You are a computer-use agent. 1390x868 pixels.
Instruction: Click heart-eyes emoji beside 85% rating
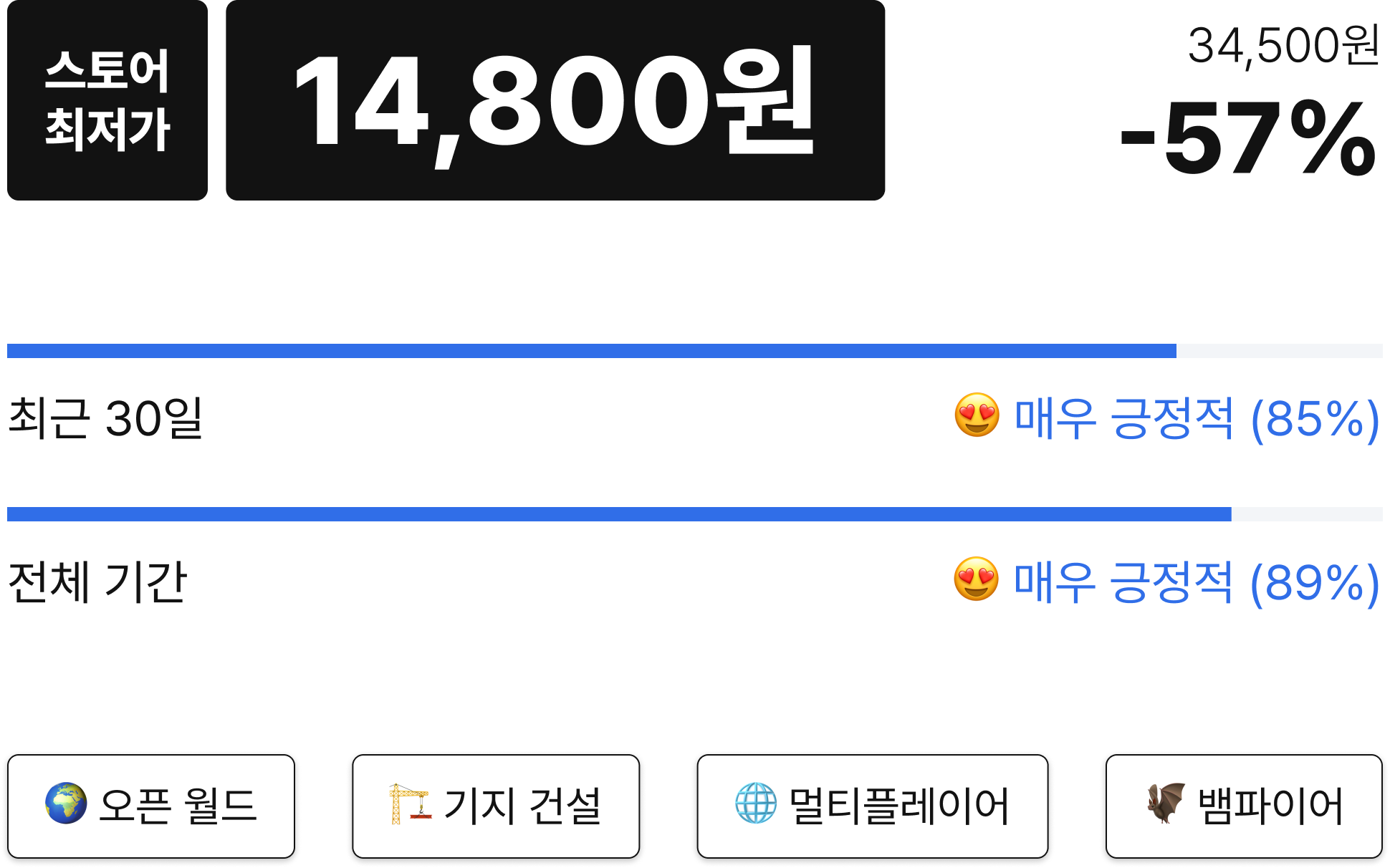(977, 415)
